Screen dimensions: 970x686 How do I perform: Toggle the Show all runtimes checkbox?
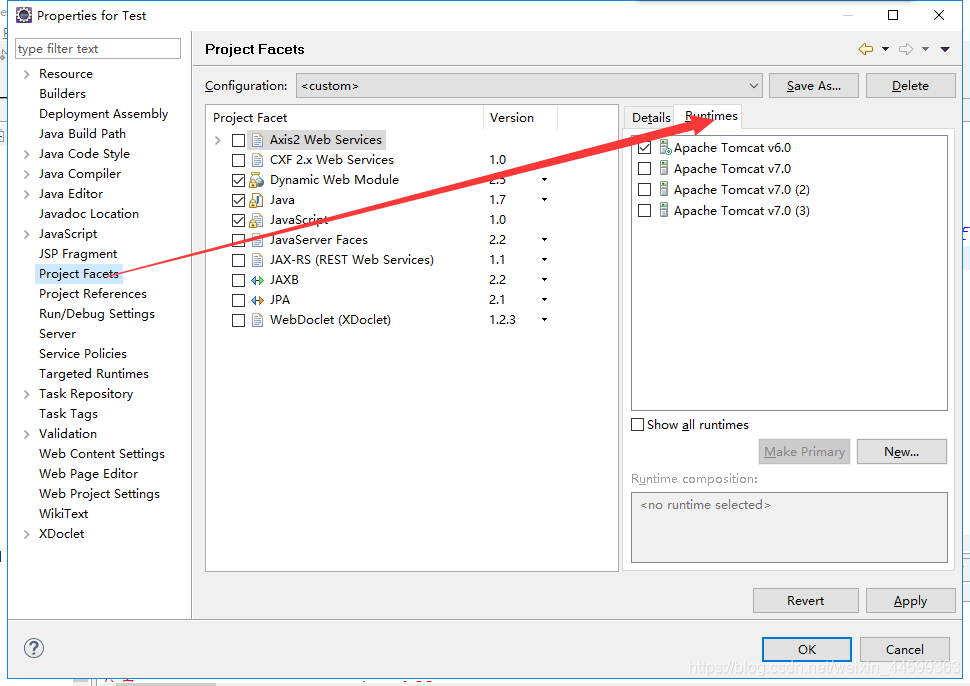[637, 424]
